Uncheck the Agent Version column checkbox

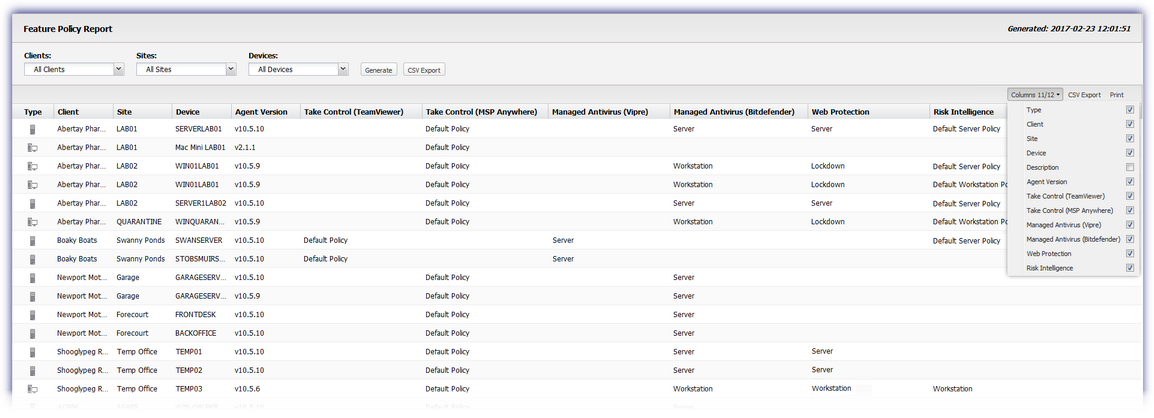click(1130, 182)
